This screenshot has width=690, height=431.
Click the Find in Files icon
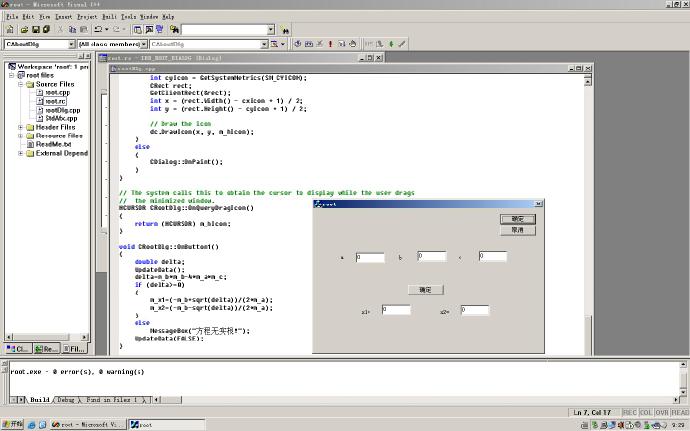tap(174, 29)
